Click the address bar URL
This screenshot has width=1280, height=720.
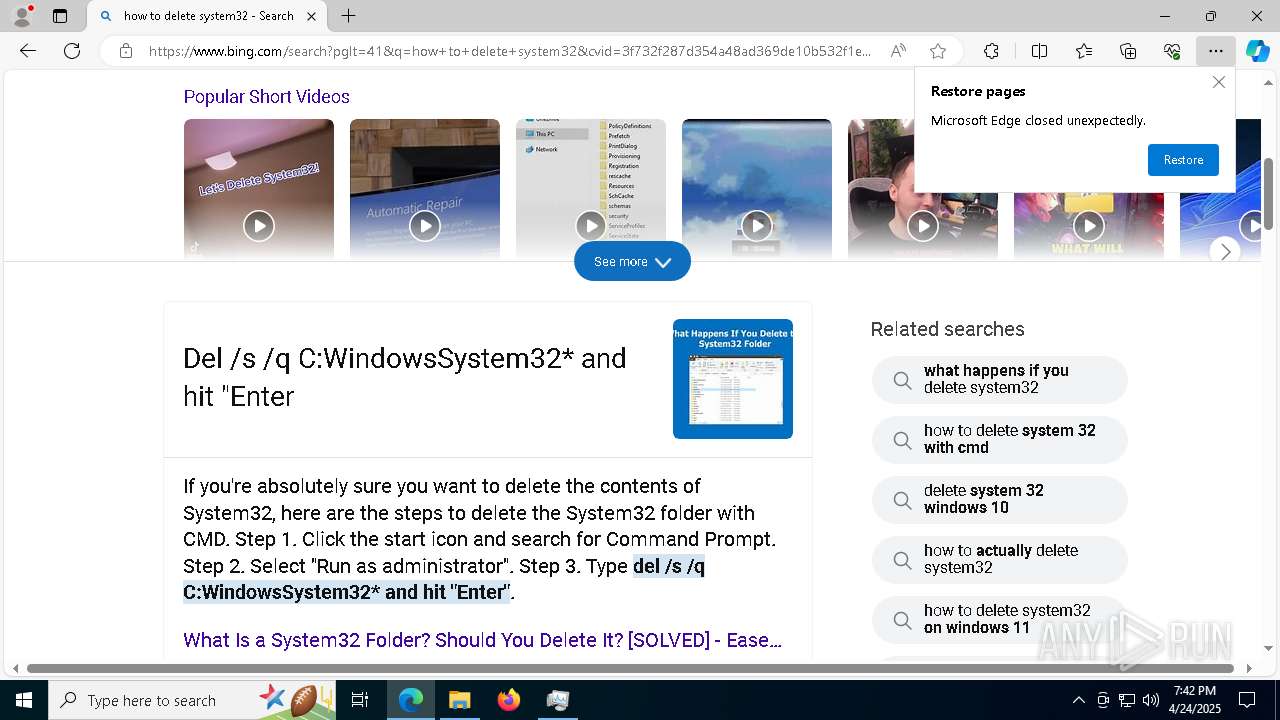[x=510, y=51]
